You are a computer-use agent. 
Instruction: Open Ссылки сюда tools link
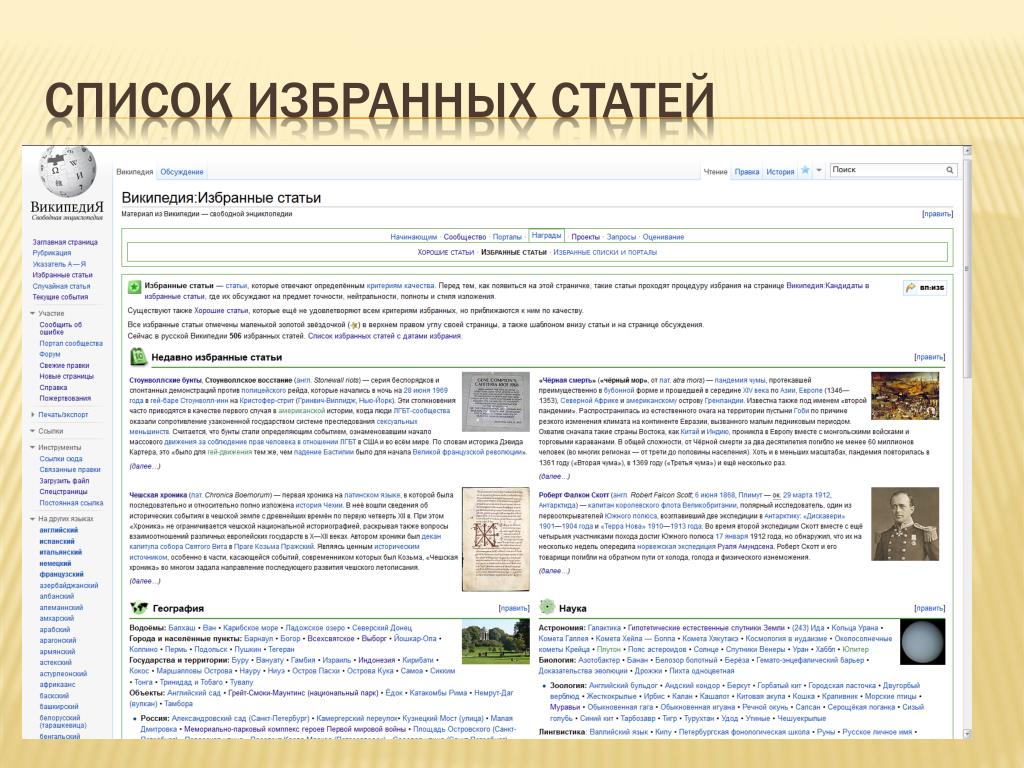61,458
